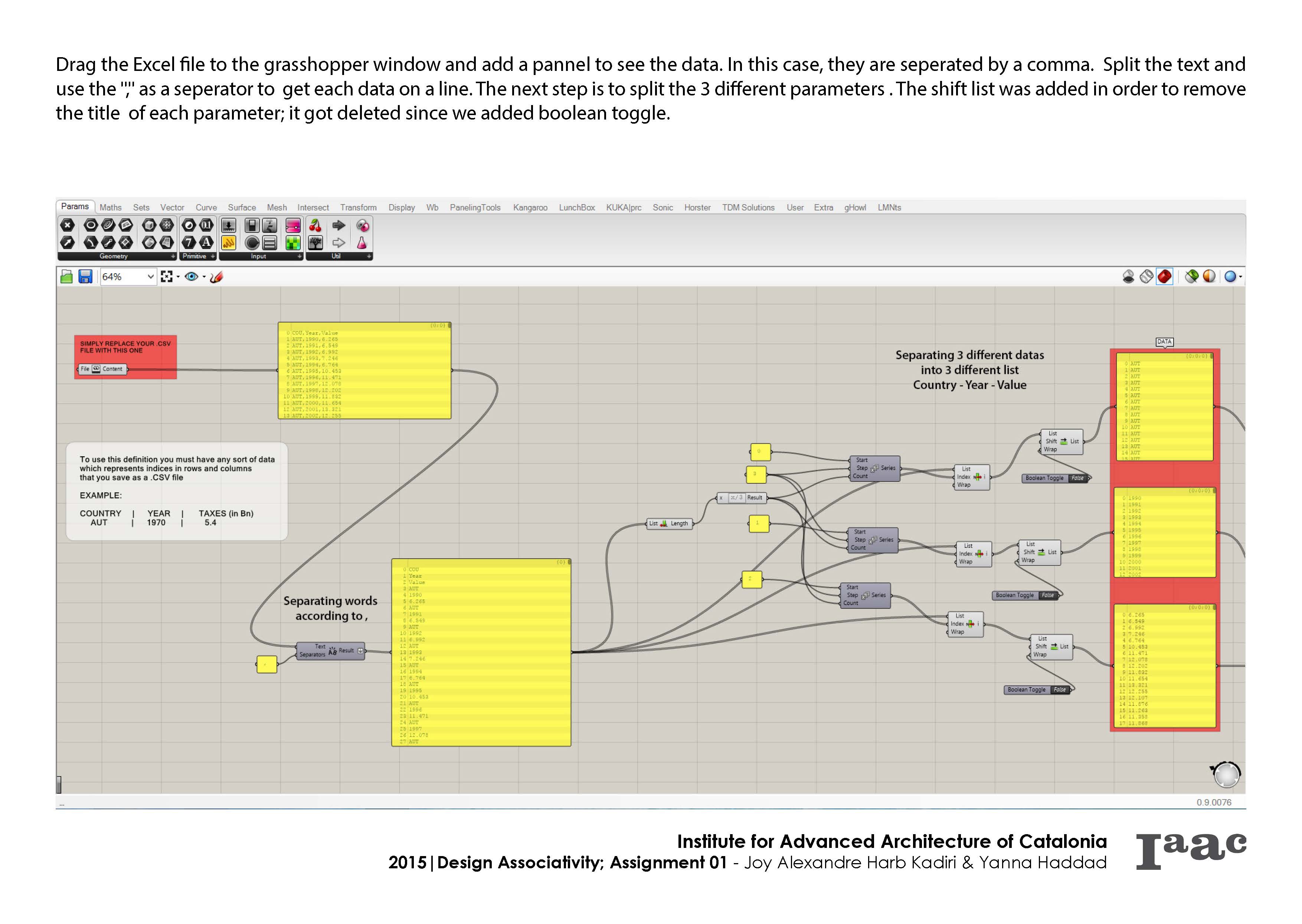
Task: Click the Save file floppy disk icon
Action: pyautogui.click(x=85, y=277)
